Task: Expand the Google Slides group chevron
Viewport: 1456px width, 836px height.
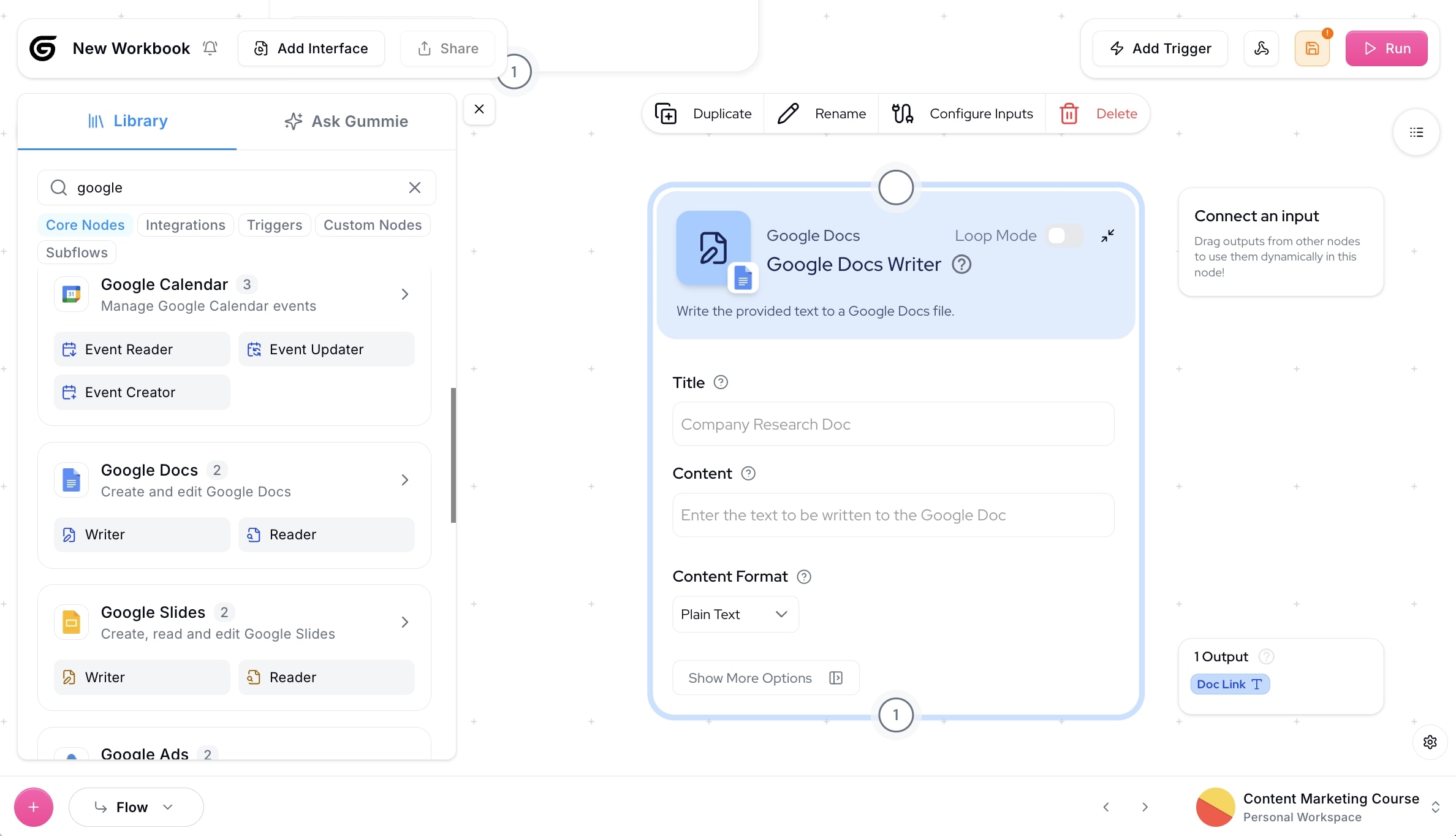Action: click(x=404, y=623)
